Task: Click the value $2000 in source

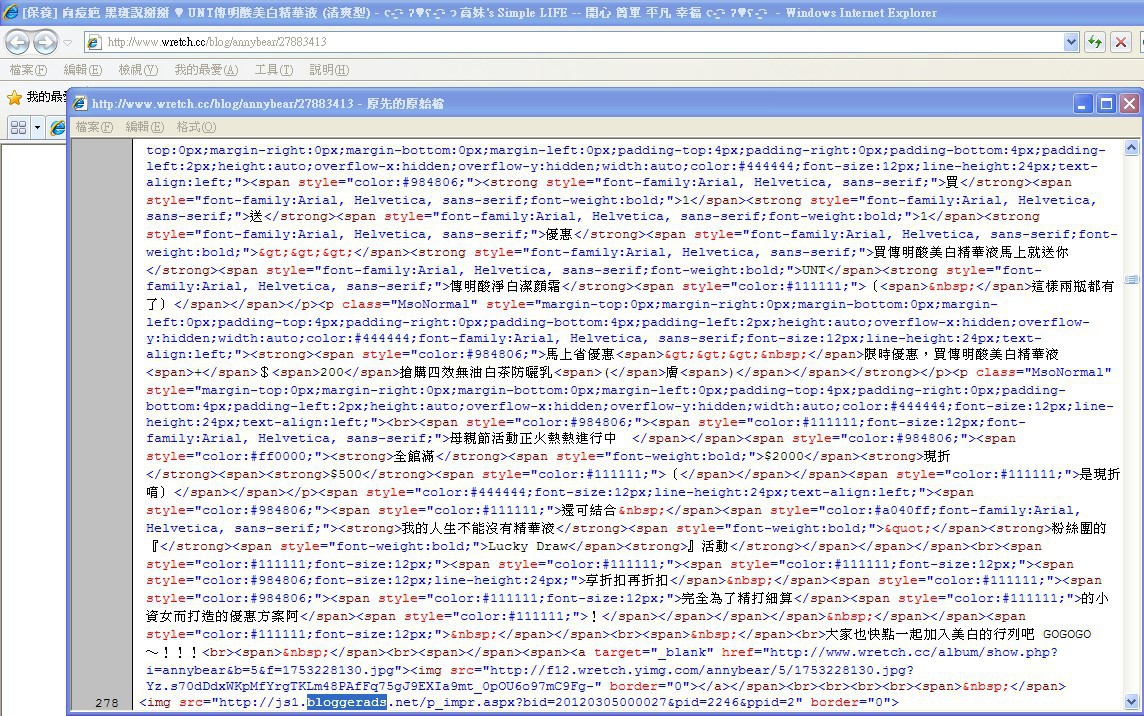Action: (784, 456)
